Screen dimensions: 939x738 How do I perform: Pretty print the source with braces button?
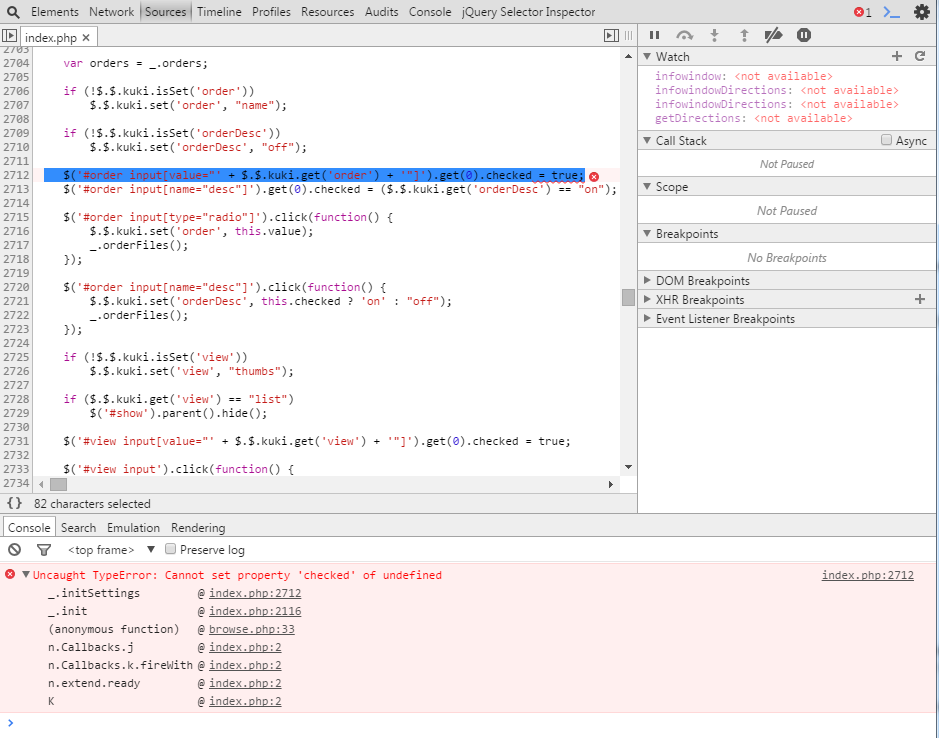[14, 503]
